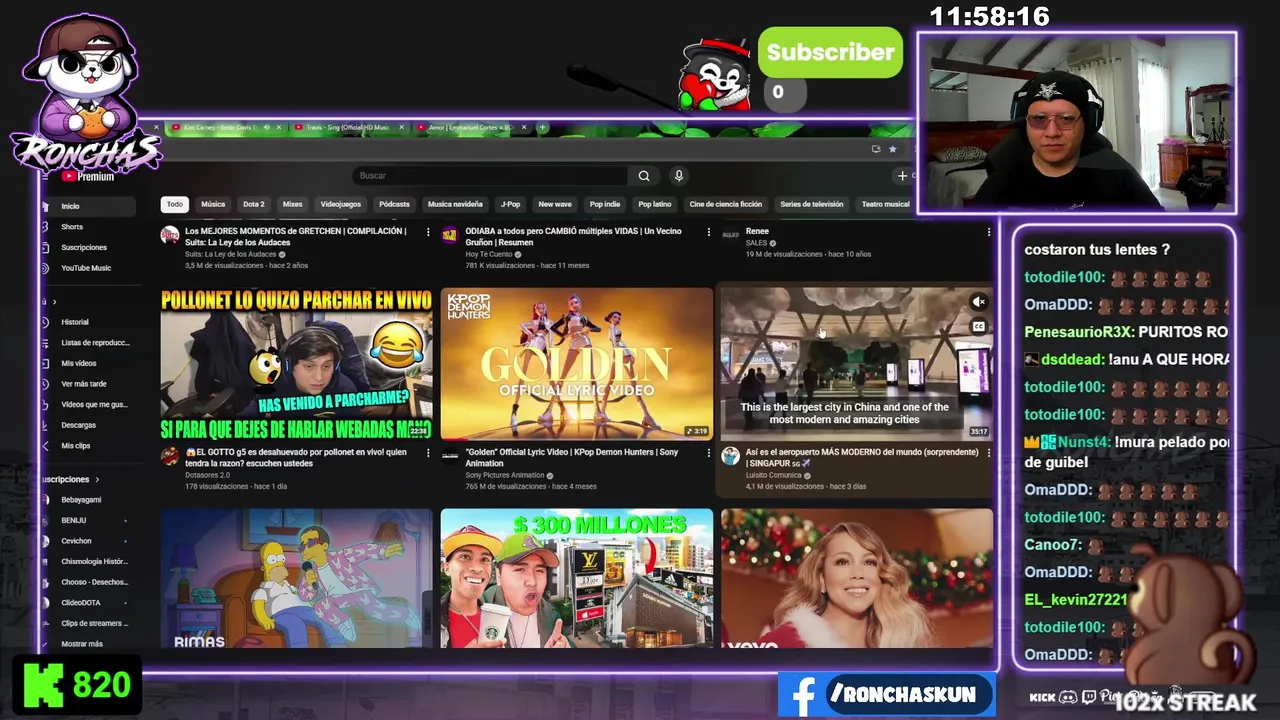
Task: Toggle captions on airport preview thumbnail
Action: (x=979, y=326)
